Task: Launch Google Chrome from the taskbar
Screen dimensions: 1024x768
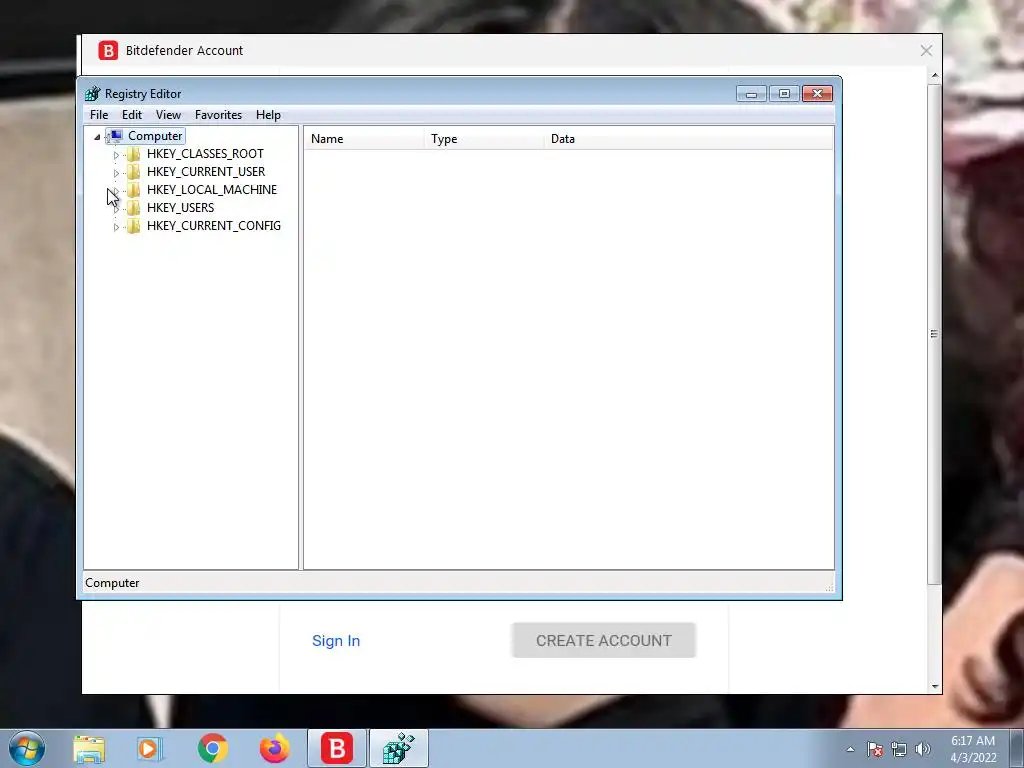Action: pos(213,748)
